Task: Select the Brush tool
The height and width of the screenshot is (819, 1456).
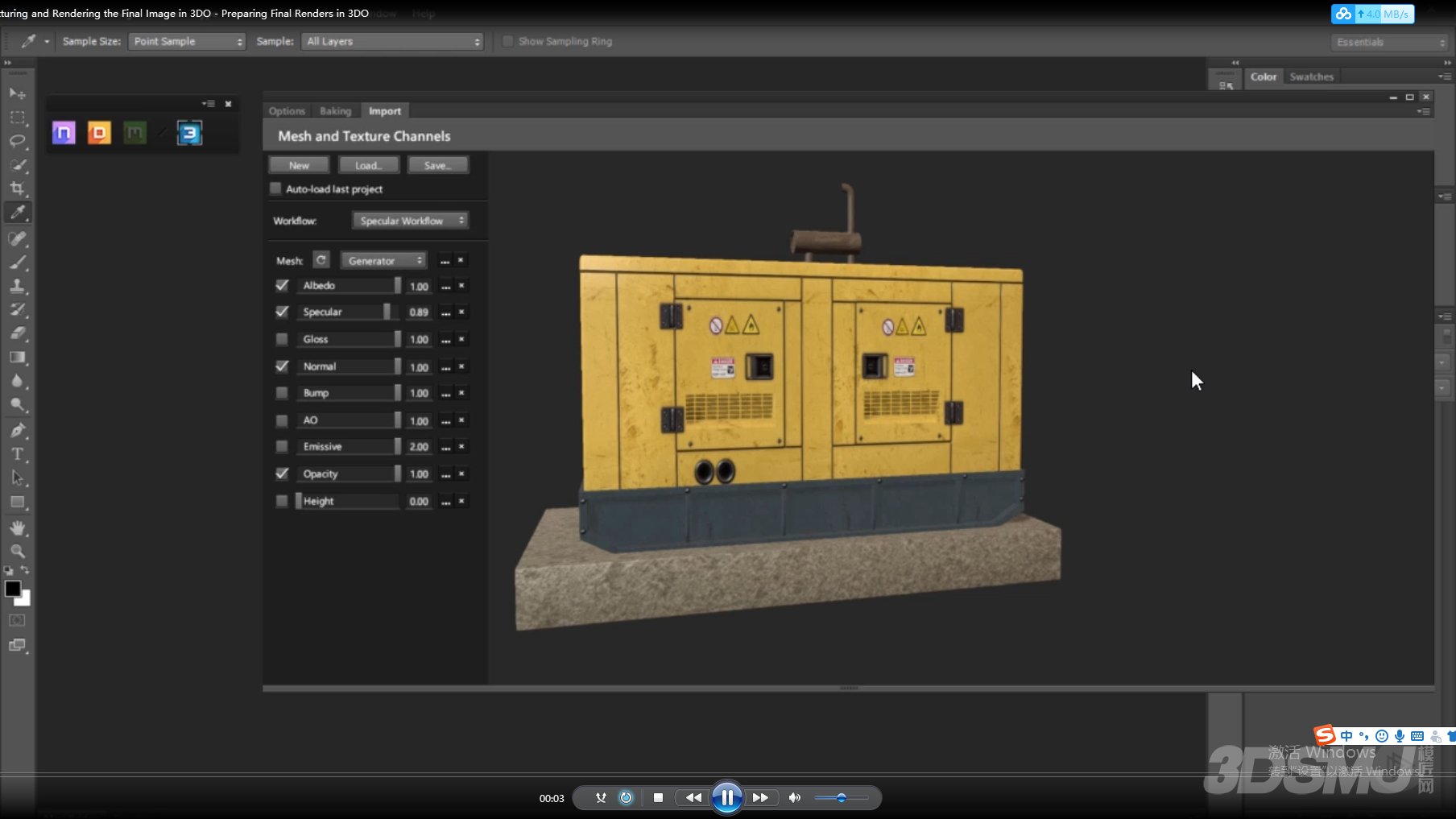Action: coord(17,263)
